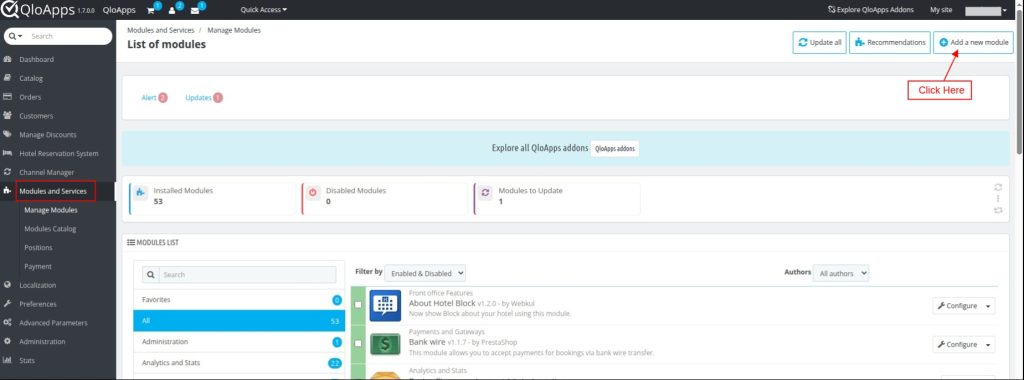The height and width of the screenshot is (380, 1024).
Task: Click the QloApps logo
Action: [x=38, y=10]
